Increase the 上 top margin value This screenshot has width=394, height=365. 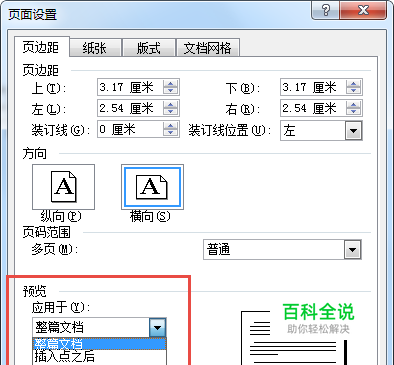tap(171, 83)
